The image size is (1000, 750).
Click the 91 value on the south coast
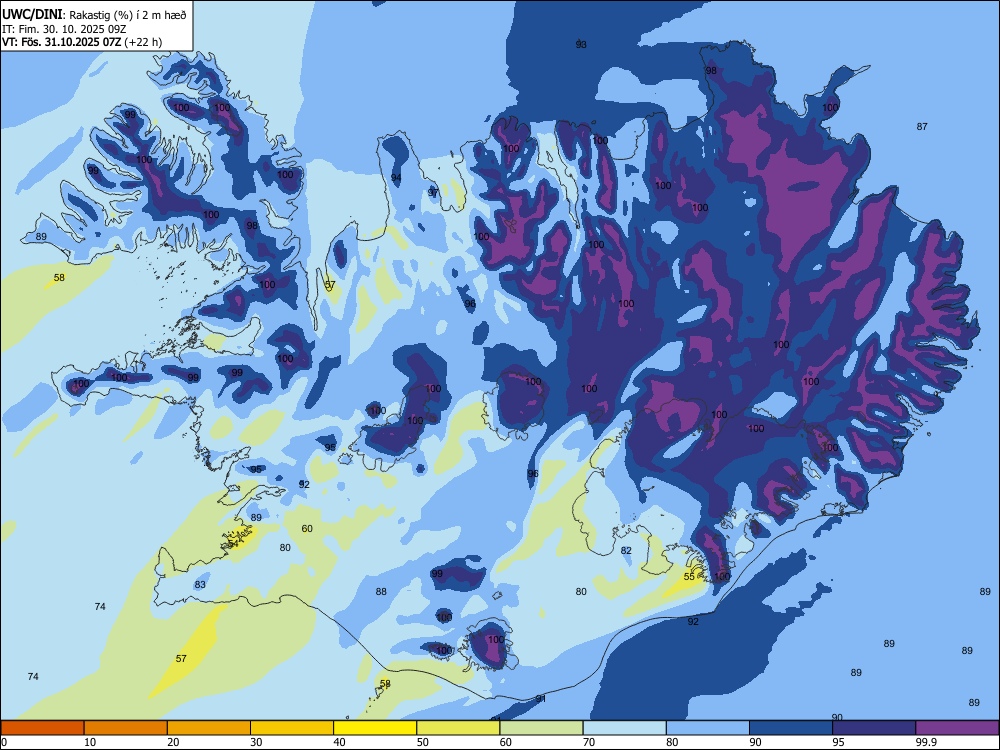pos(541,698)
